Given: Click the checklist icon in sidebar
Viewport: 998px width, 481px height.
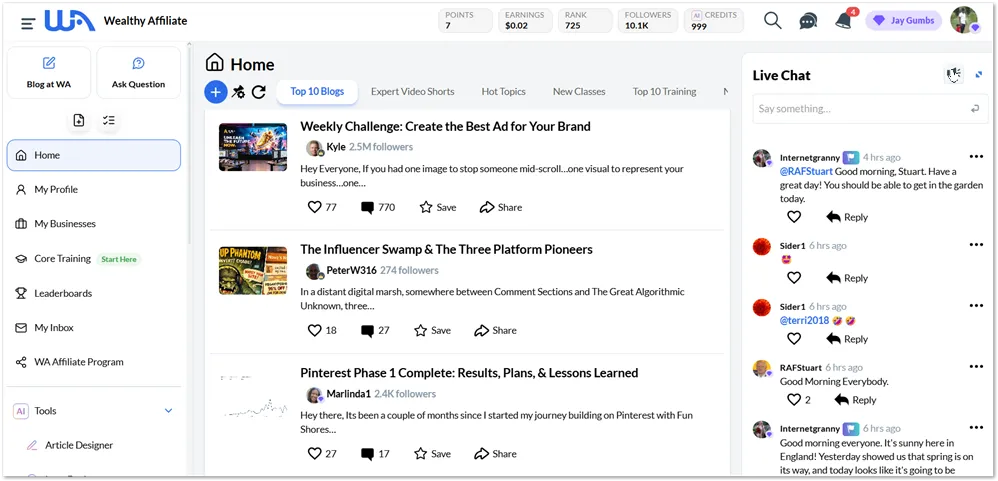Looking at the screenshot, I should tap(109, 120).
